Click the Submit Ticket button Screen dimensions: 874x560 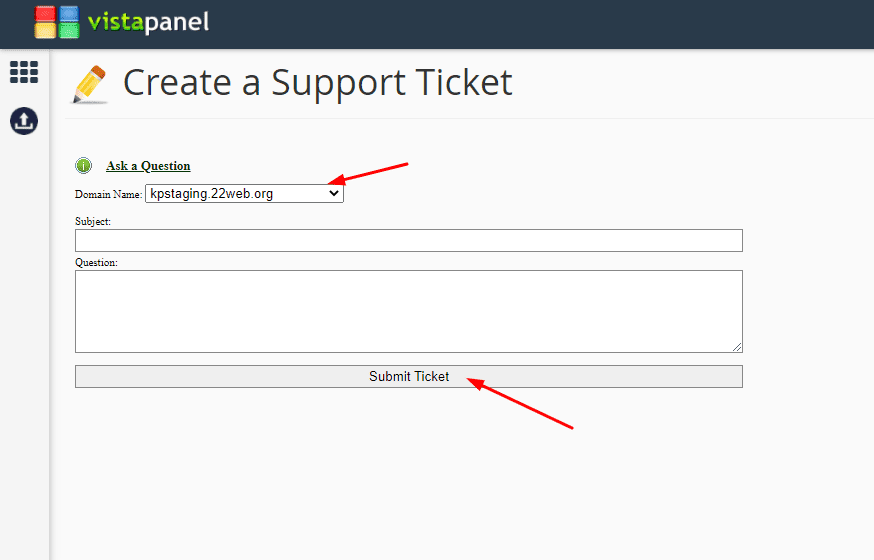click(x=409, y=377)
